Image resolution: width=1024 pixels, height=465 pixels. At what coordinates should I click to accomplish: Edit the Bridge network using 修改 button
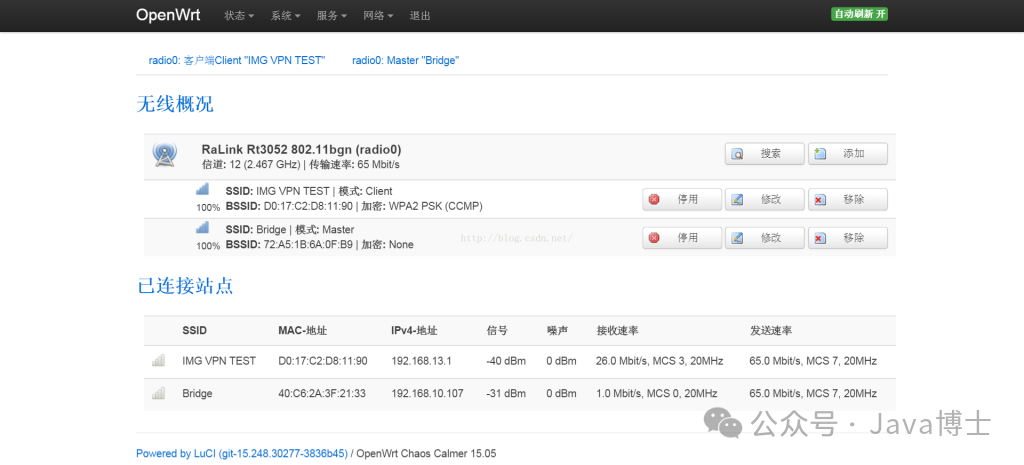pyautogui.click(x=764, y=238)
